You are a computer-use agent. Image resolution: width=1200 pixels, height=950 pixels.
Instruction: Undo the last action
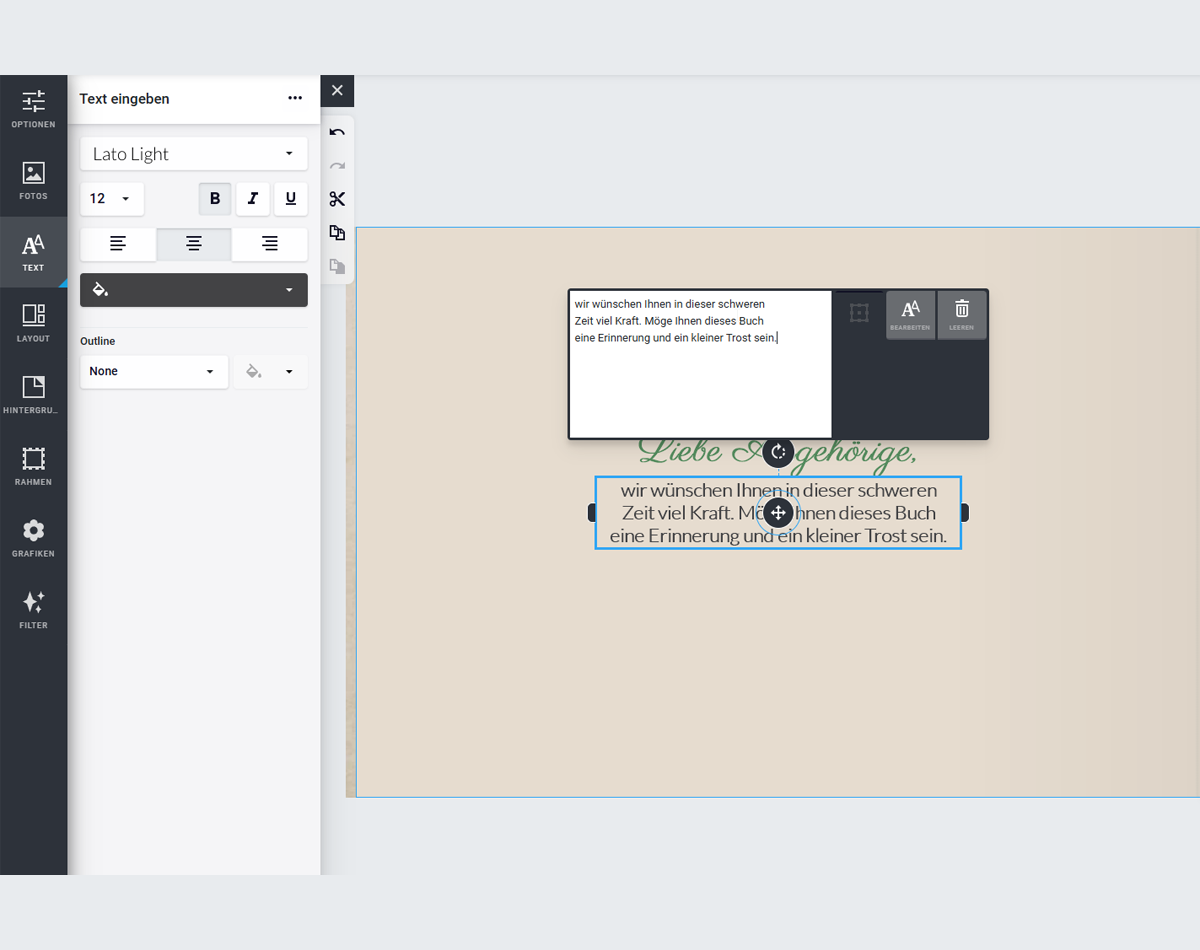coord(337,133)
